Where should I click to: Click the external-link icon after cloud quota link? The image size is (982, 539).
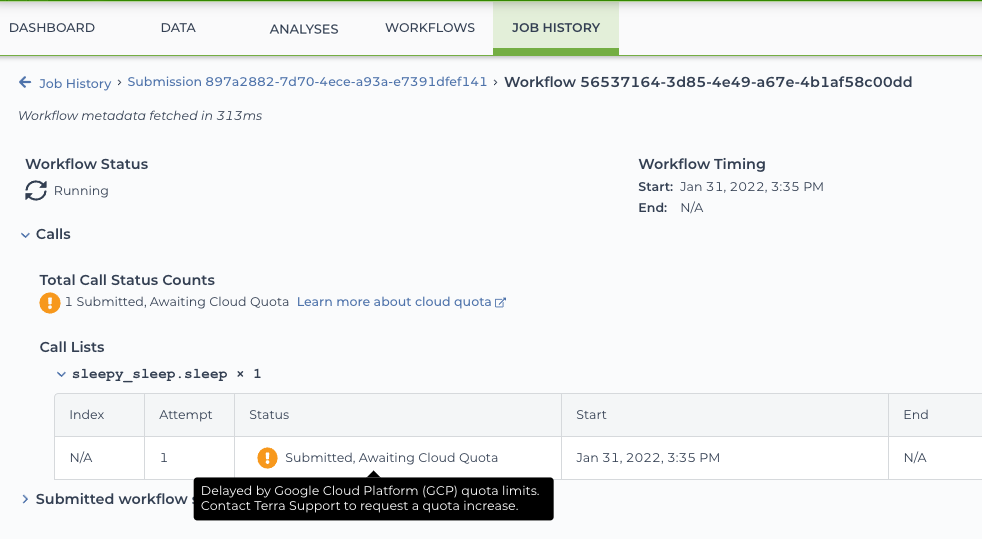[x=500, y=302]
